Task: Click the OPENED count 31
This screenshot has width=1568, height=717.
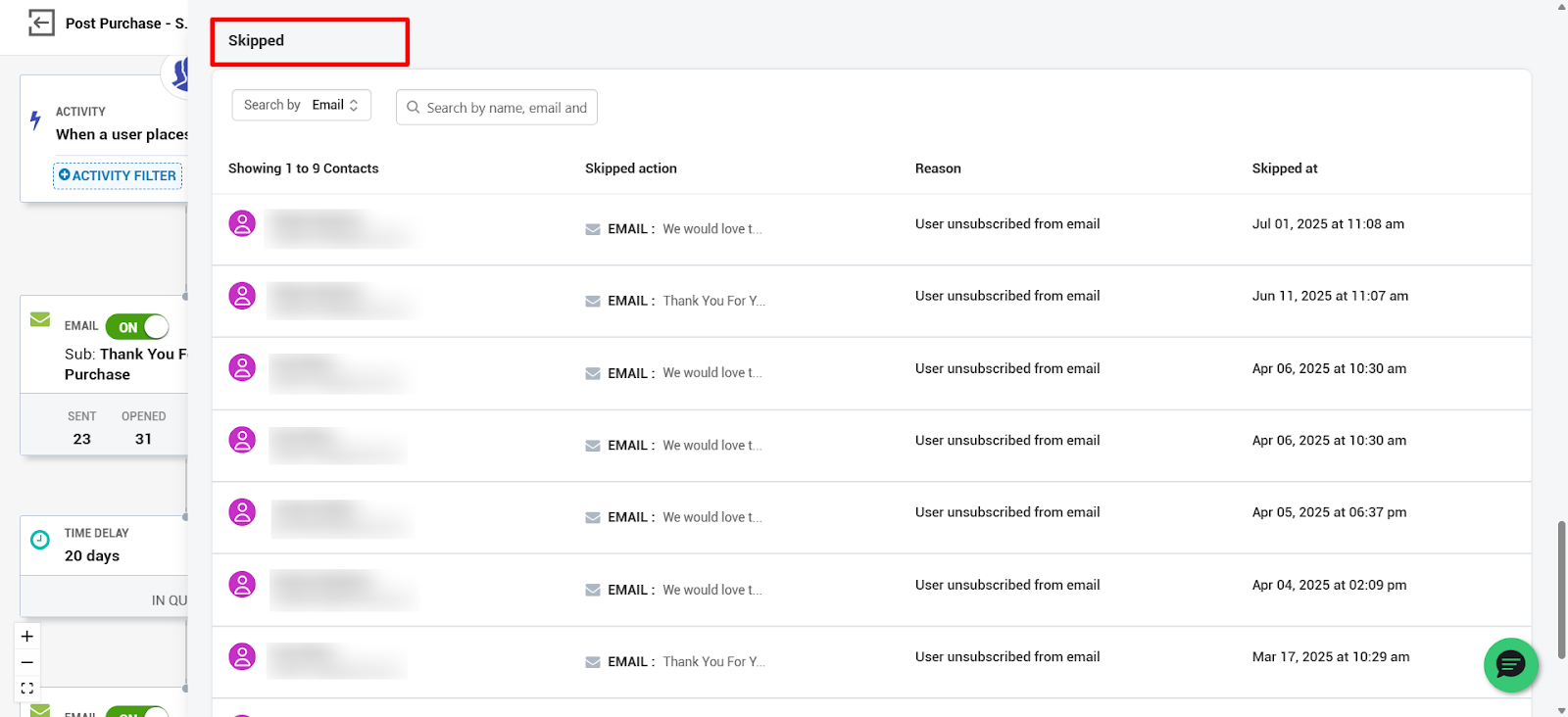Action: 144,439
